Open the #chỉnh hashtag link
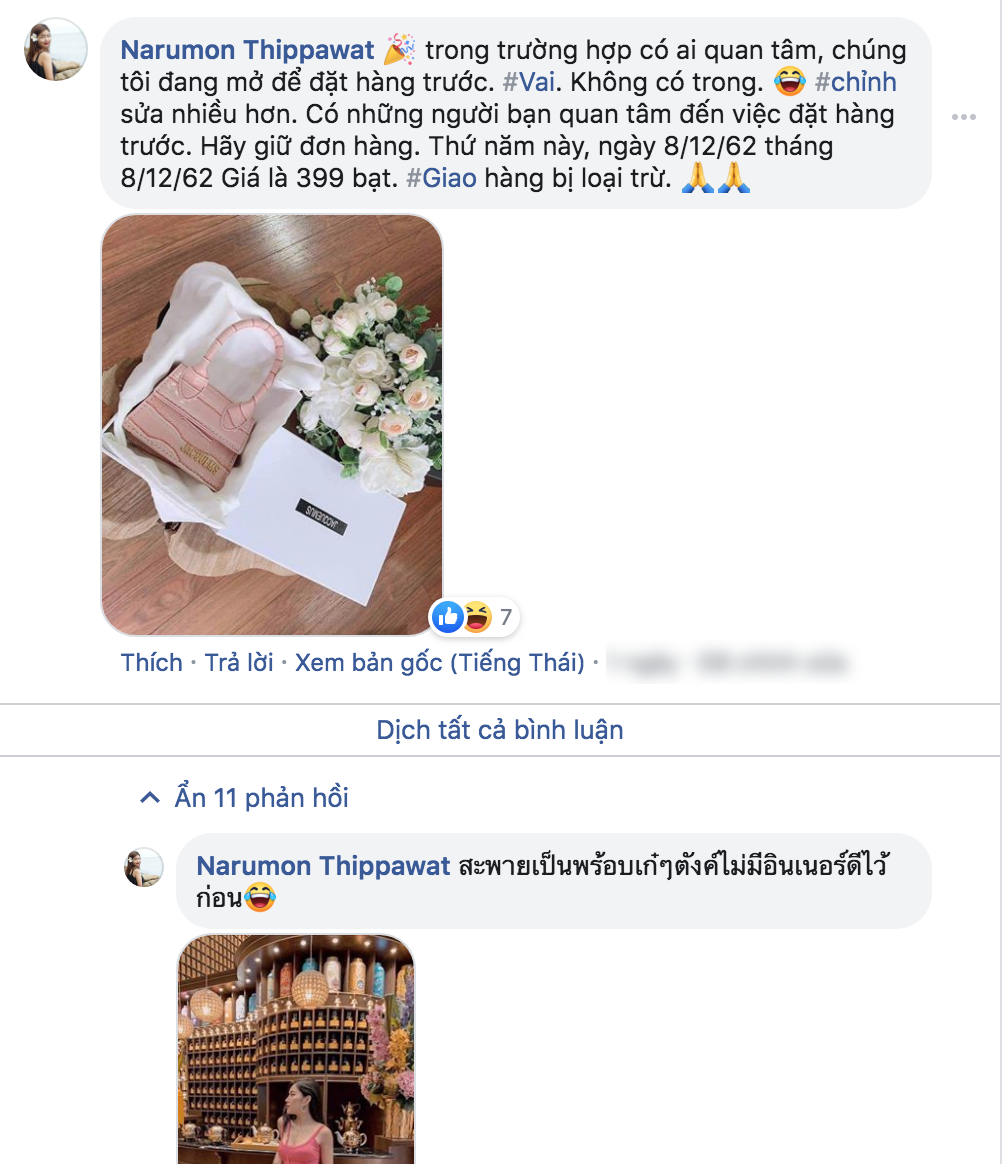 tap(855, 82)
